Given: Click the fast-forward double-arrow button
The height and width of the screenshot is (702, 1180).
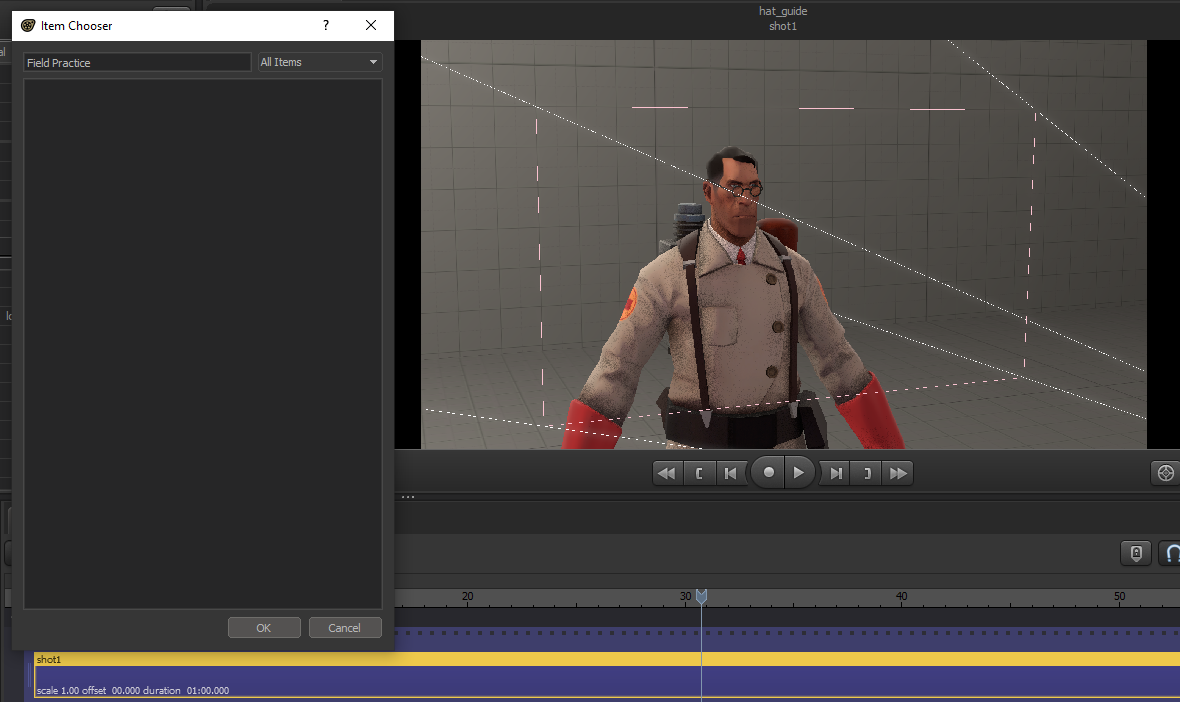Looking at the screenshot, I should click(898, 473).
